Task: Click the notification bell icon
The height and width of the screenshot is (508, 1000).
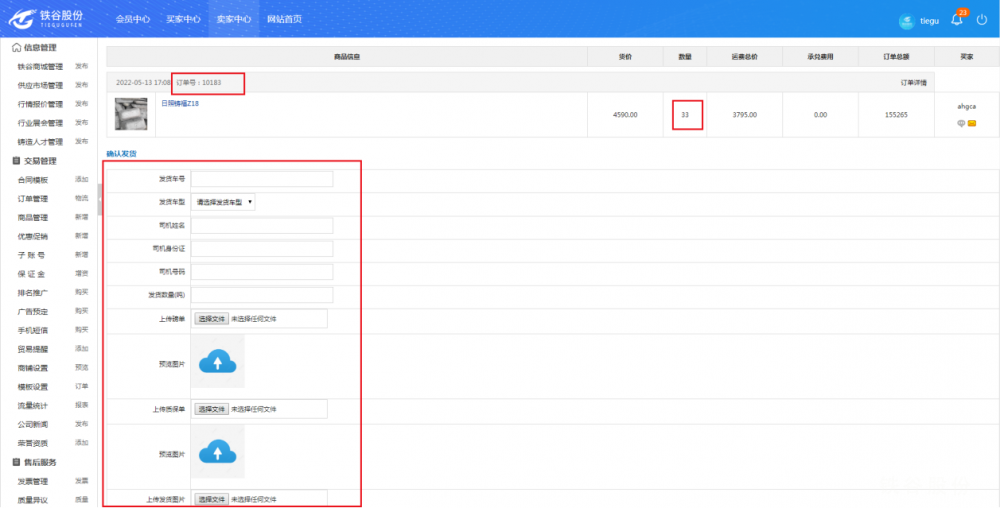Action: pyautogui.click(x=956, y=20)
